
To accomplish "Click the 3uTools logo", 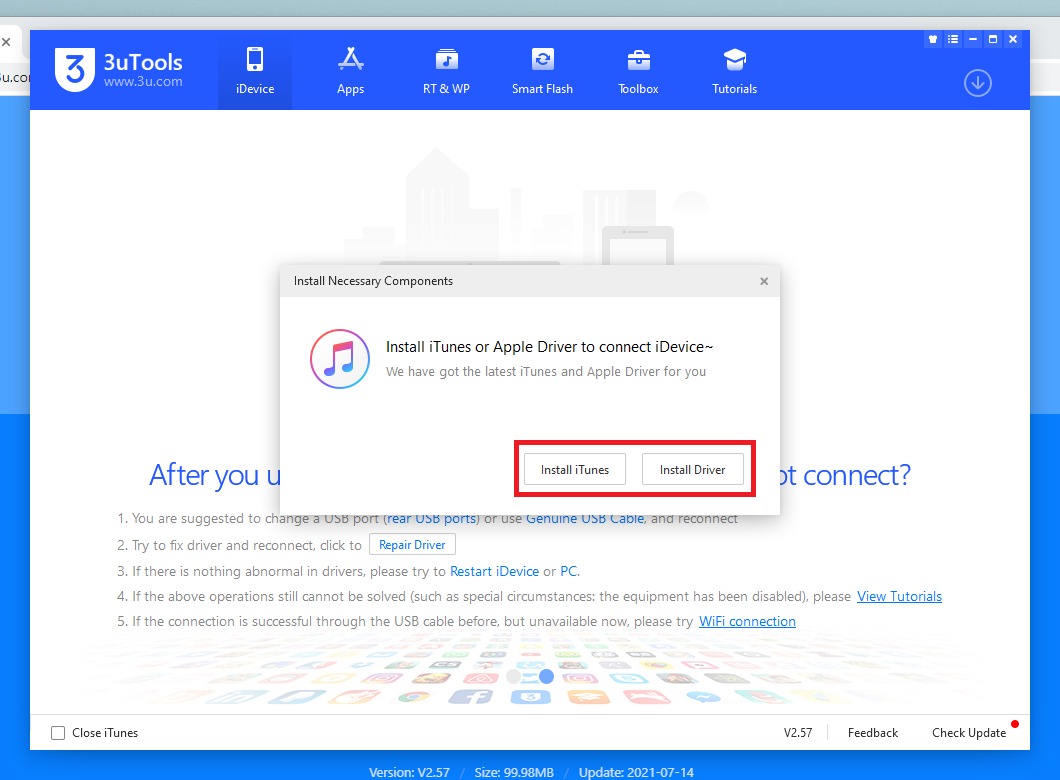I will (119, 69).
